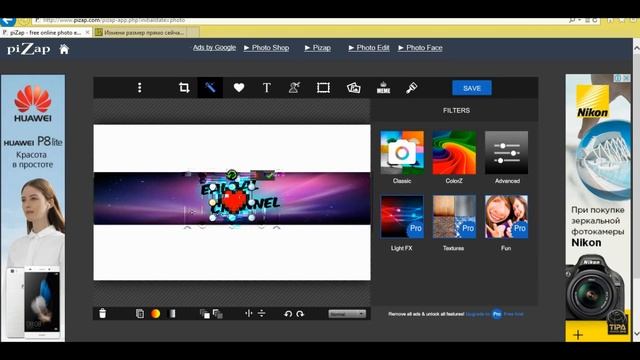Open the MEME tool
Viewport: 640px width, 360px height.
[x=383, y=88]
